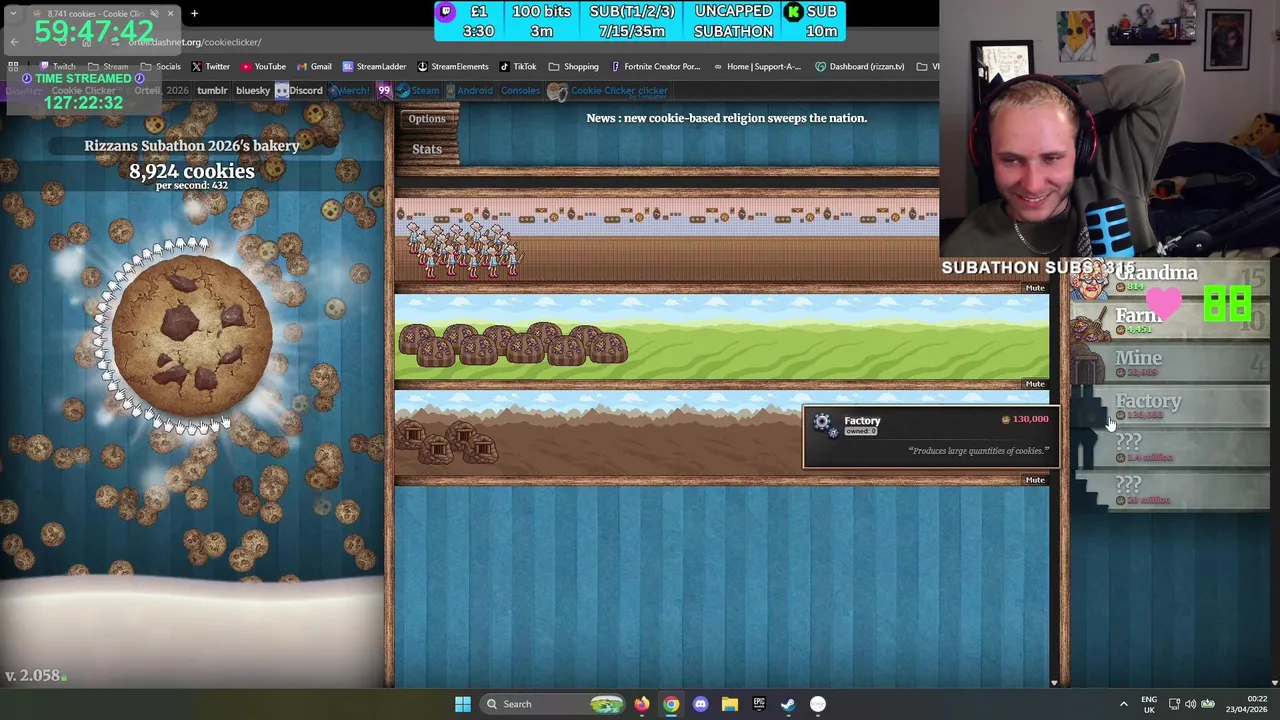Open the YouTube bookmark
Image resolution: width=1280 pixels, height=720 pixels.
[263, 67]
